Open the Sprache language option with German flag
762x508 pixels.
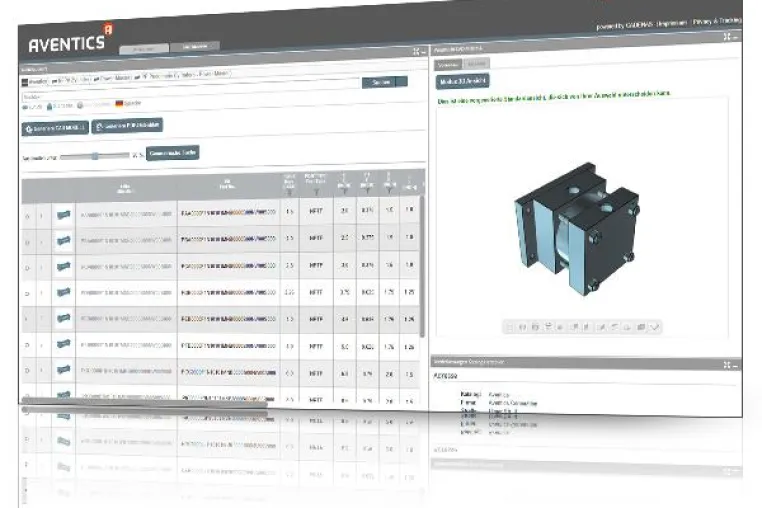(x=128, y=103)
